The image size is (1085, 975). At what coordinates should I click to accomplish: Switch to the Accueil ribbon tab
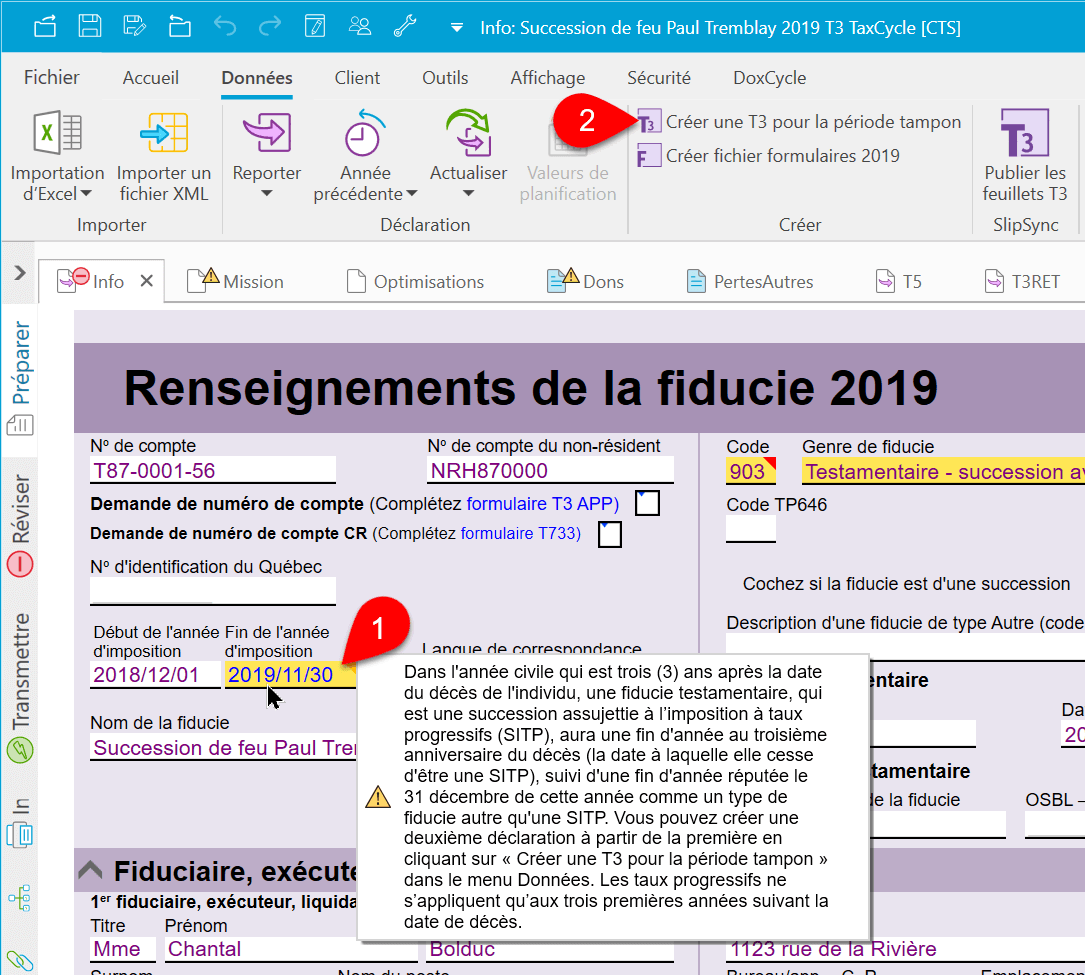151,78
